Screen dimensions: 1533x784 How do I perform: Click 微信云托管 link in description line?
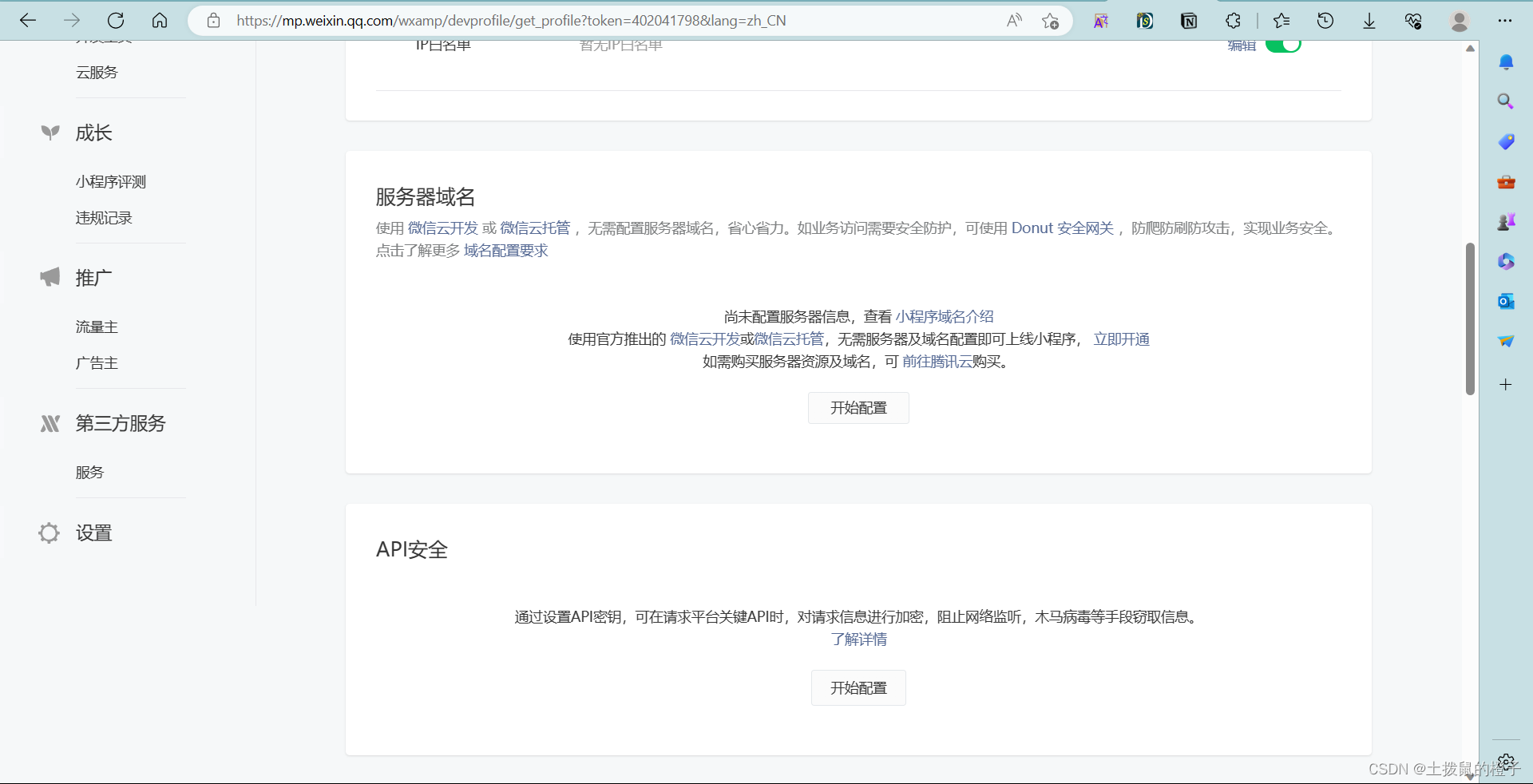[x=536, y=228]
